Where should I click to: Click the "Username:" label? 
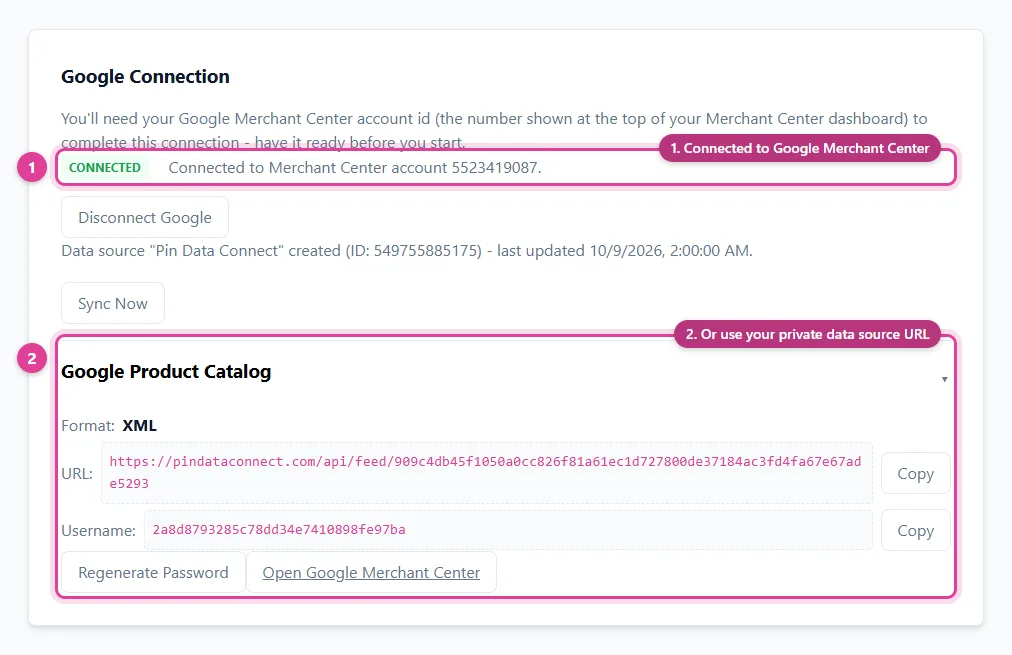coord(98,531)
